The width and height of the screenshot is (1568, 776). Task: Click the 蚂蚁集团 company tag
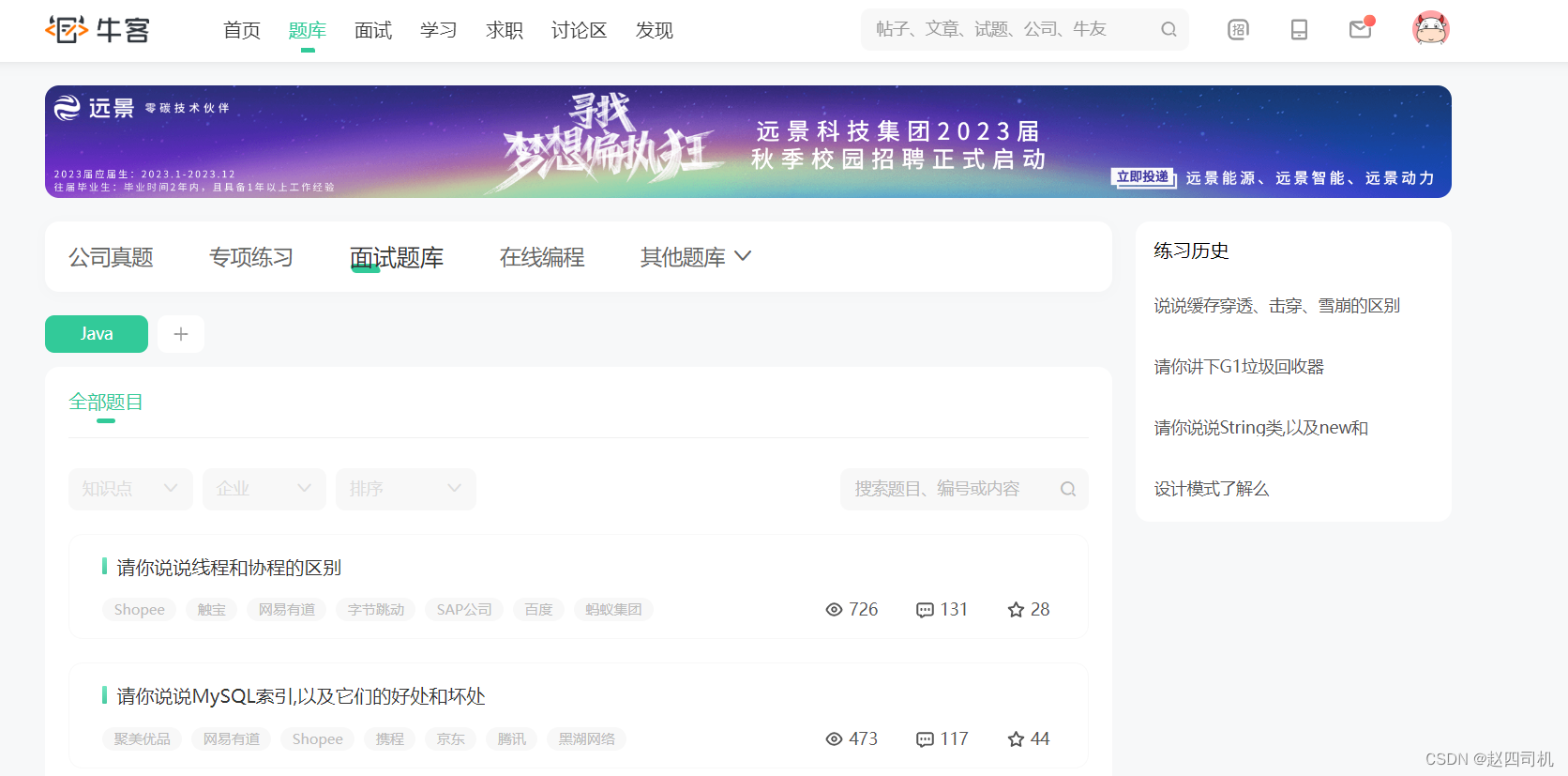(614, 610)
